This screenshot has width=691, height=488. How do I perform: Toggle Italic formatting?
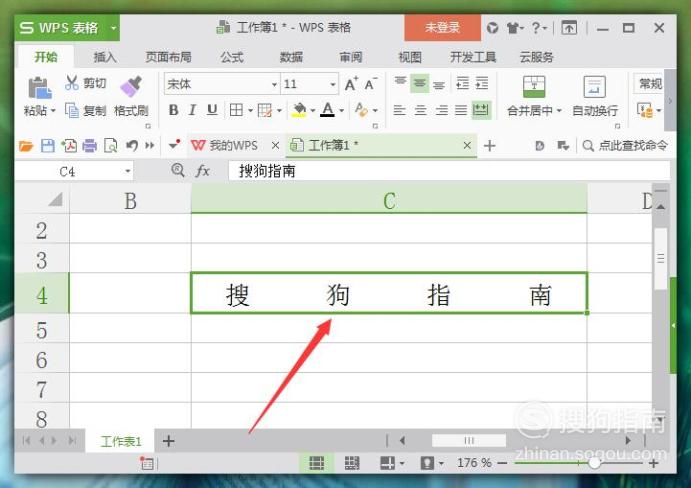[192, 110]
